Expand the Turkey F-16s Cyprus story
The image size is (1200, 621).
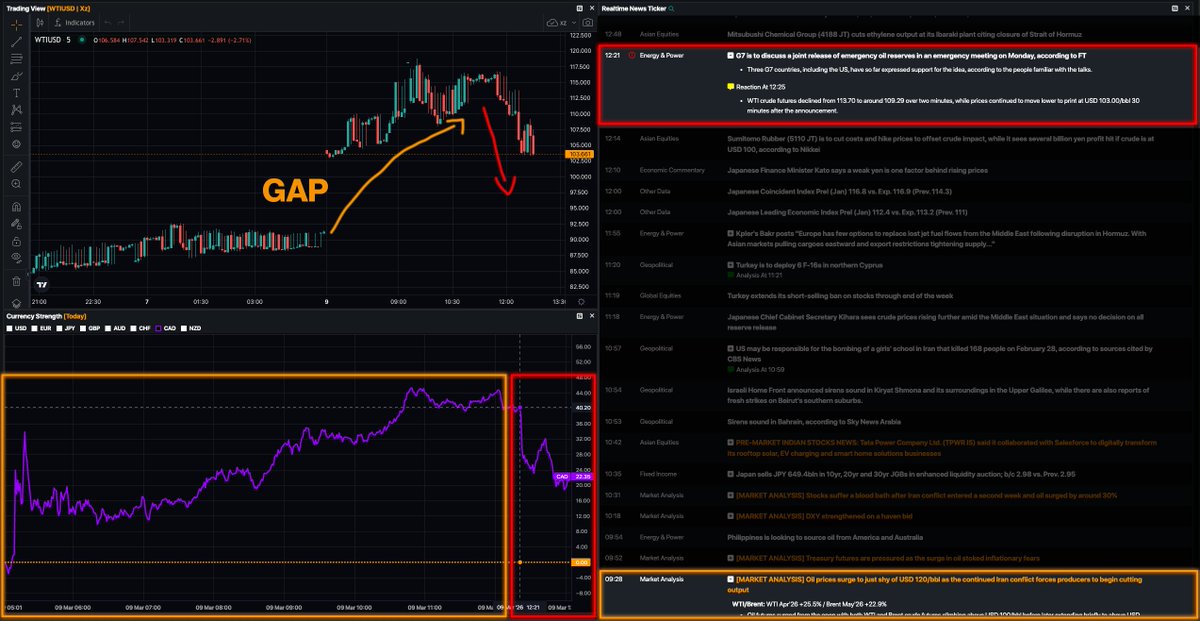tap(730, 265)
